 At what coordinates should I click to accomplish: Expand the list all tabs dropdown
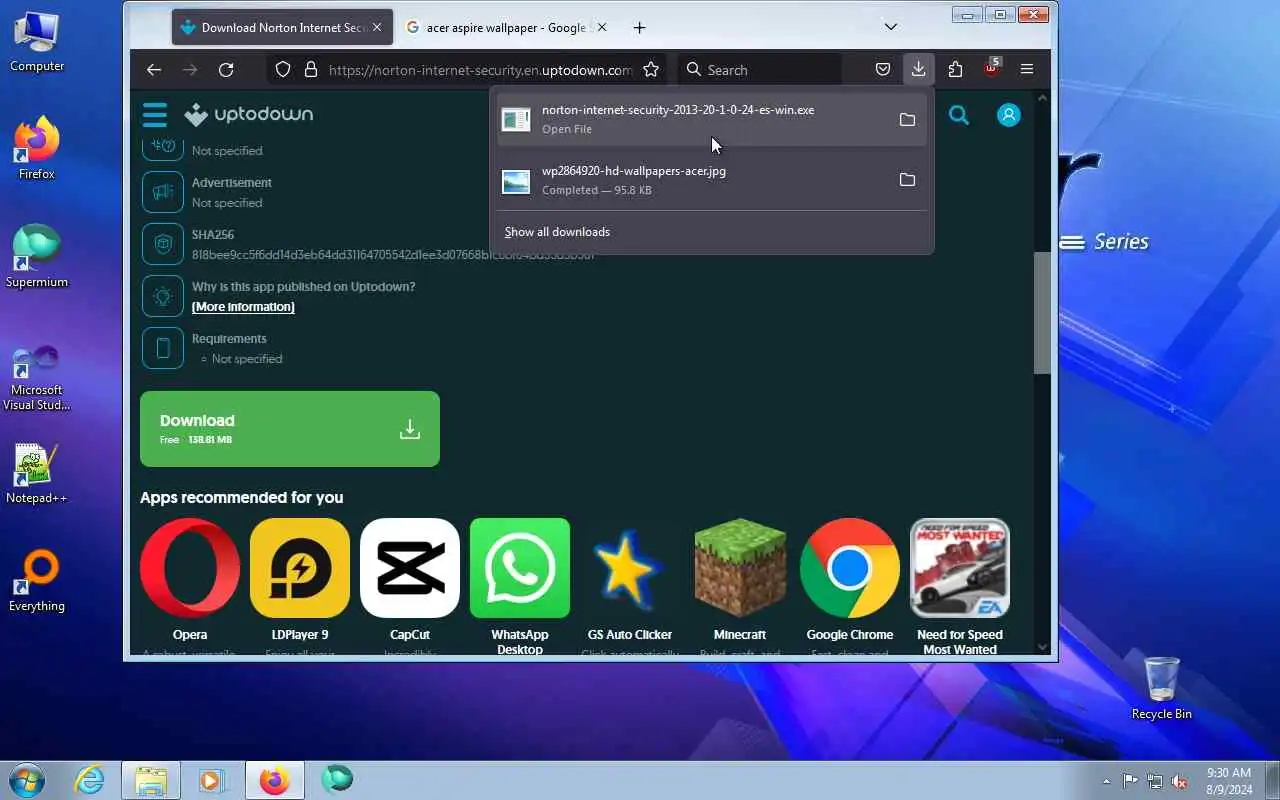point(891,27)
